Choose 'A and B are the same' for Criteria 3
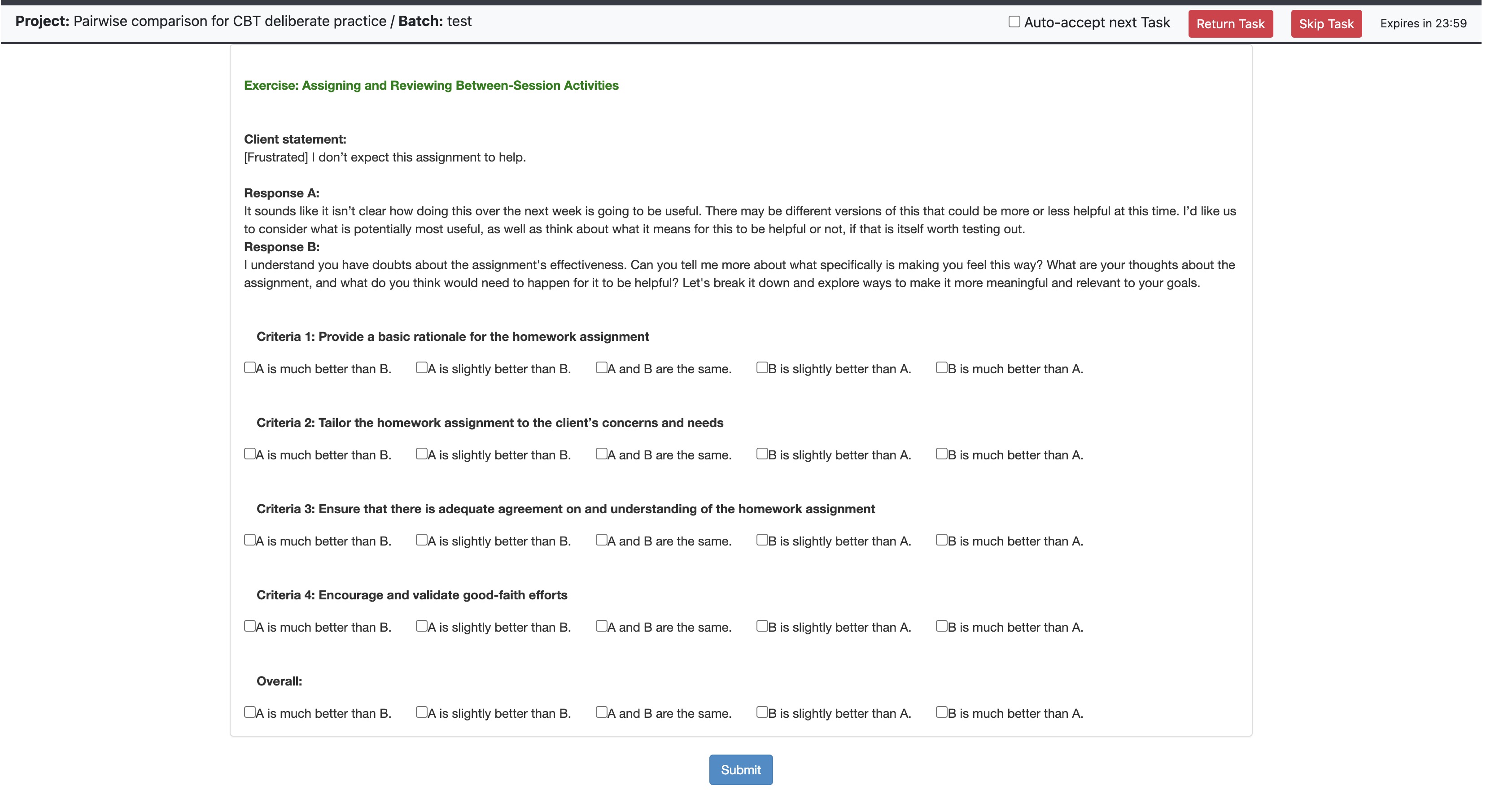This screenshot has height=812, width=1495. tap(601, 540)
